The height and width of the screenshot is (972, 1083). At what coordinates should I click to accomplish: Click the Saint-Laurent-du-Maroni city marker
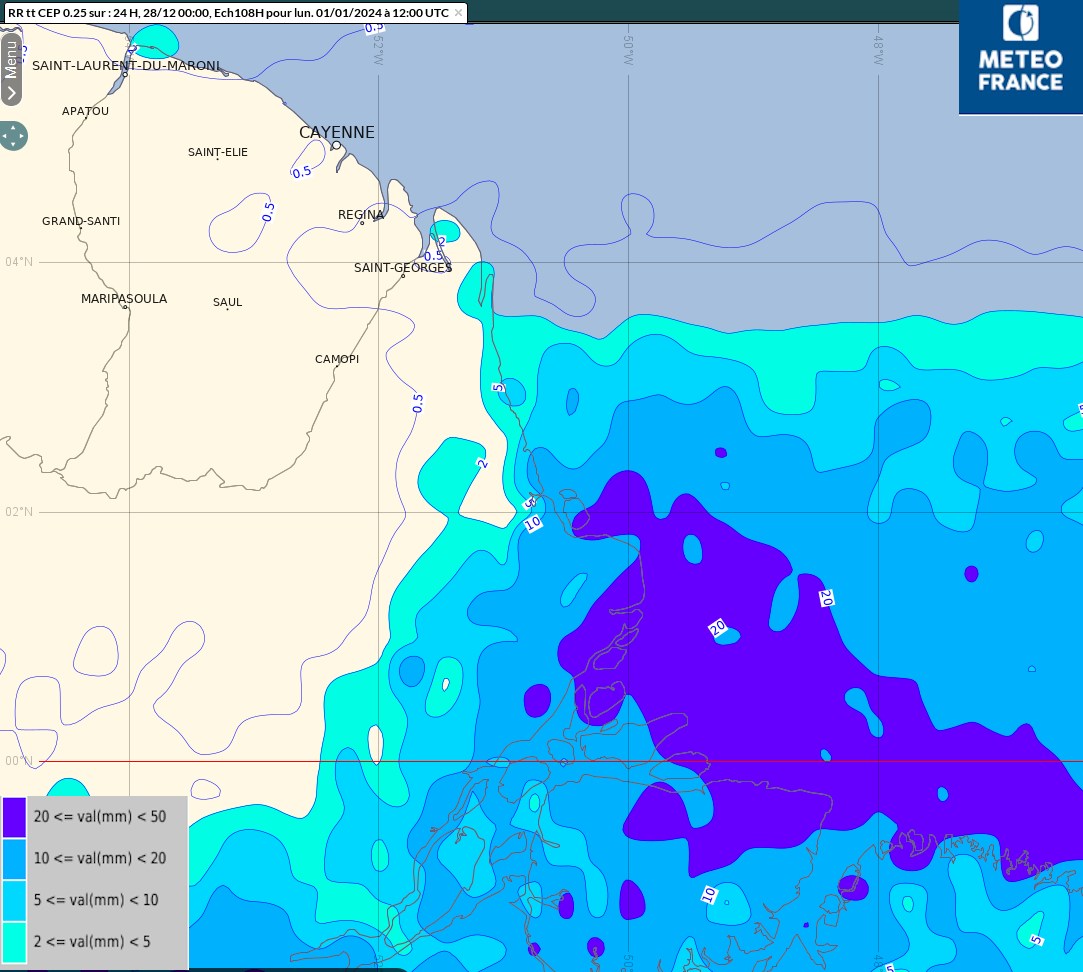pos(125,75)
